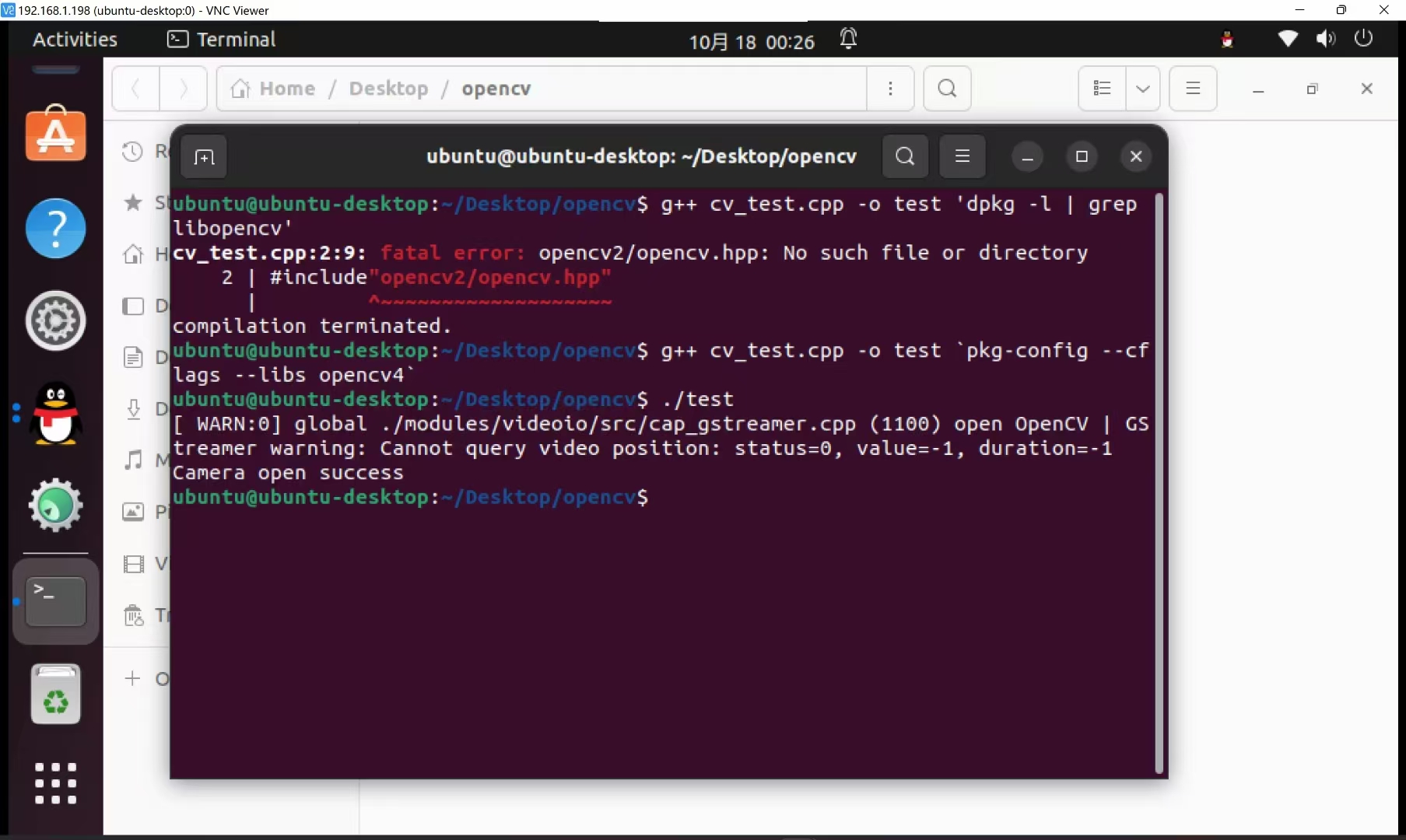Screen dimensions: 1406x840
Task: Open the notification bell in top bar
Action: pyautogui.click(x=848, y=39)
